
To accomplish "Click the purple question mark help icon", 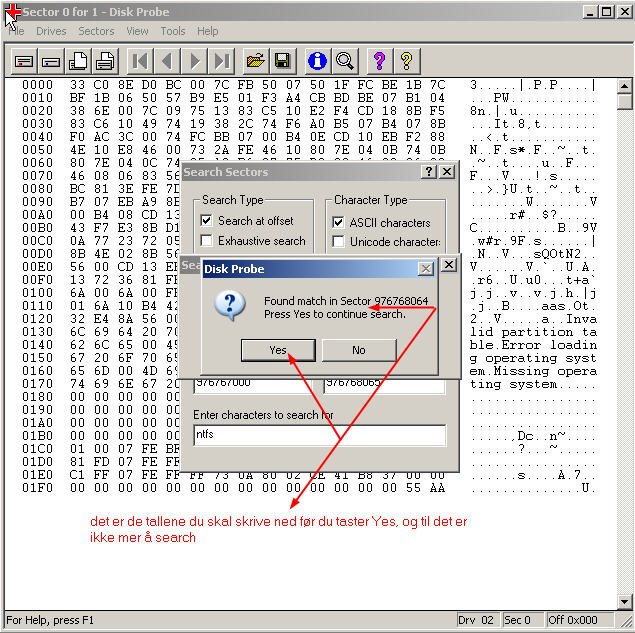I will coord(379,61).
